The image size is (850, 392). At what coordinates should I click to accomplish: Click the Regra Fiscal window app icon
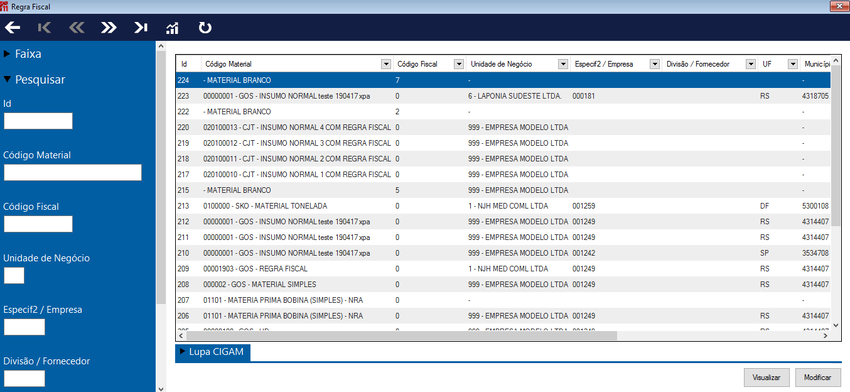[4, 7]
